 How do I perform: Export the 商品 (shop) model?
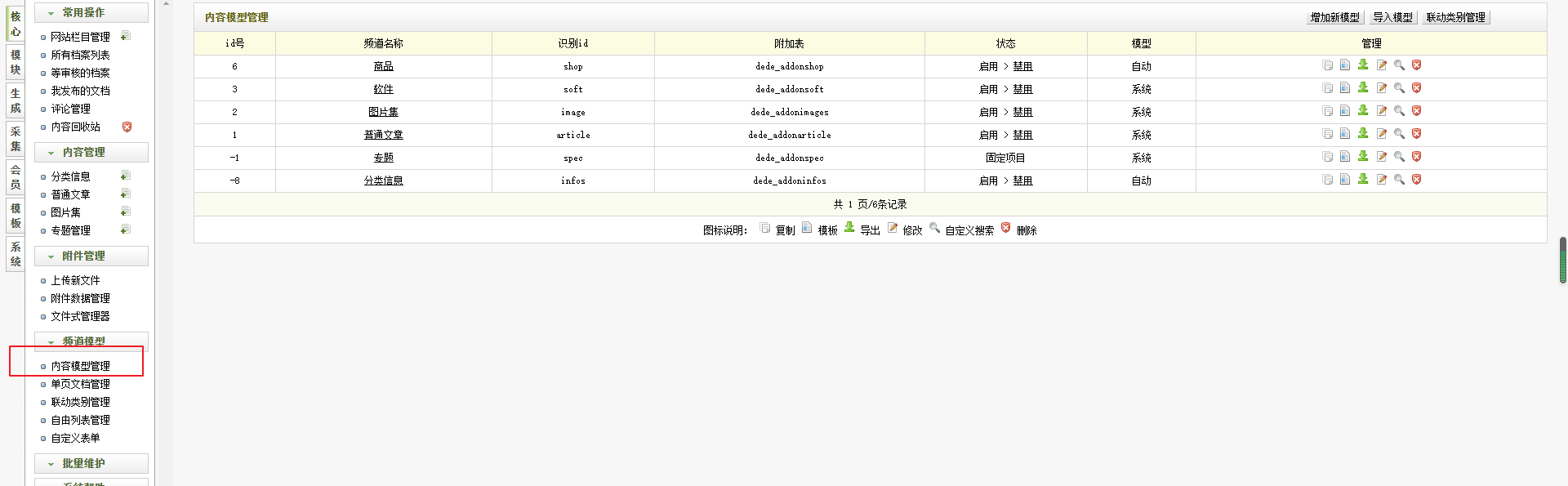(x=1363, y=65)
